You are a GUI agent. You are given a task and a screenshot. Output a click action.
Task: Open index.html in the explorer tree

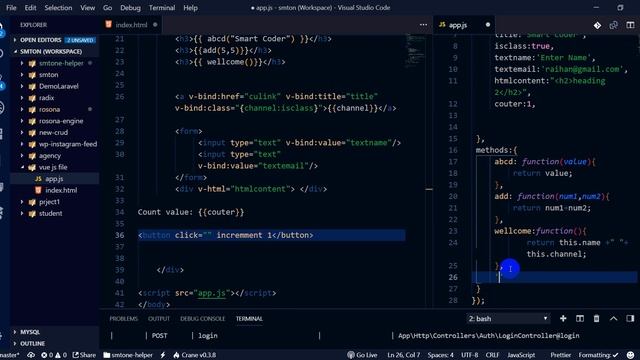coord(55,190)
